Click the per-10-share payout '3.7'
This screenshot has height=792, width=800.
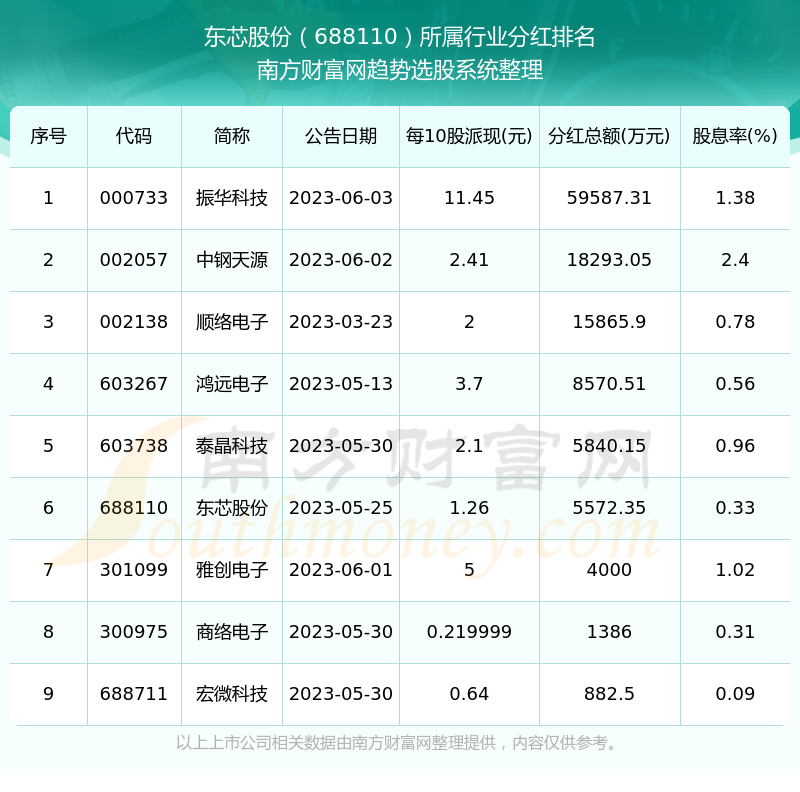469,384
